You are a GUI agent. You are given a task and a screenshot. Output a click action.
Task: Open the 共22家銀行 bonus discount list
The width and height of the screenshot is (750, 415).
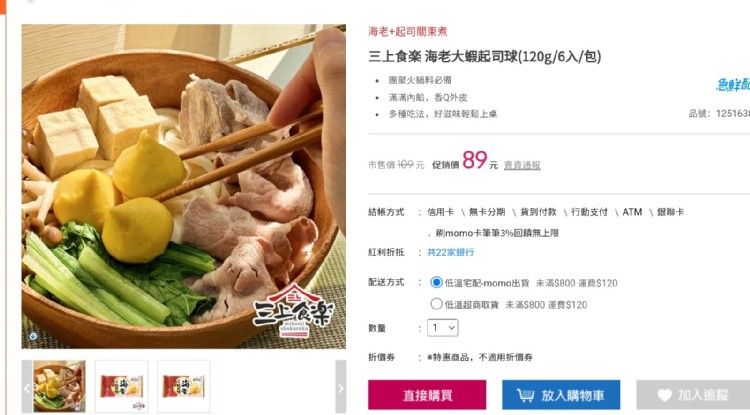point(450,252)
